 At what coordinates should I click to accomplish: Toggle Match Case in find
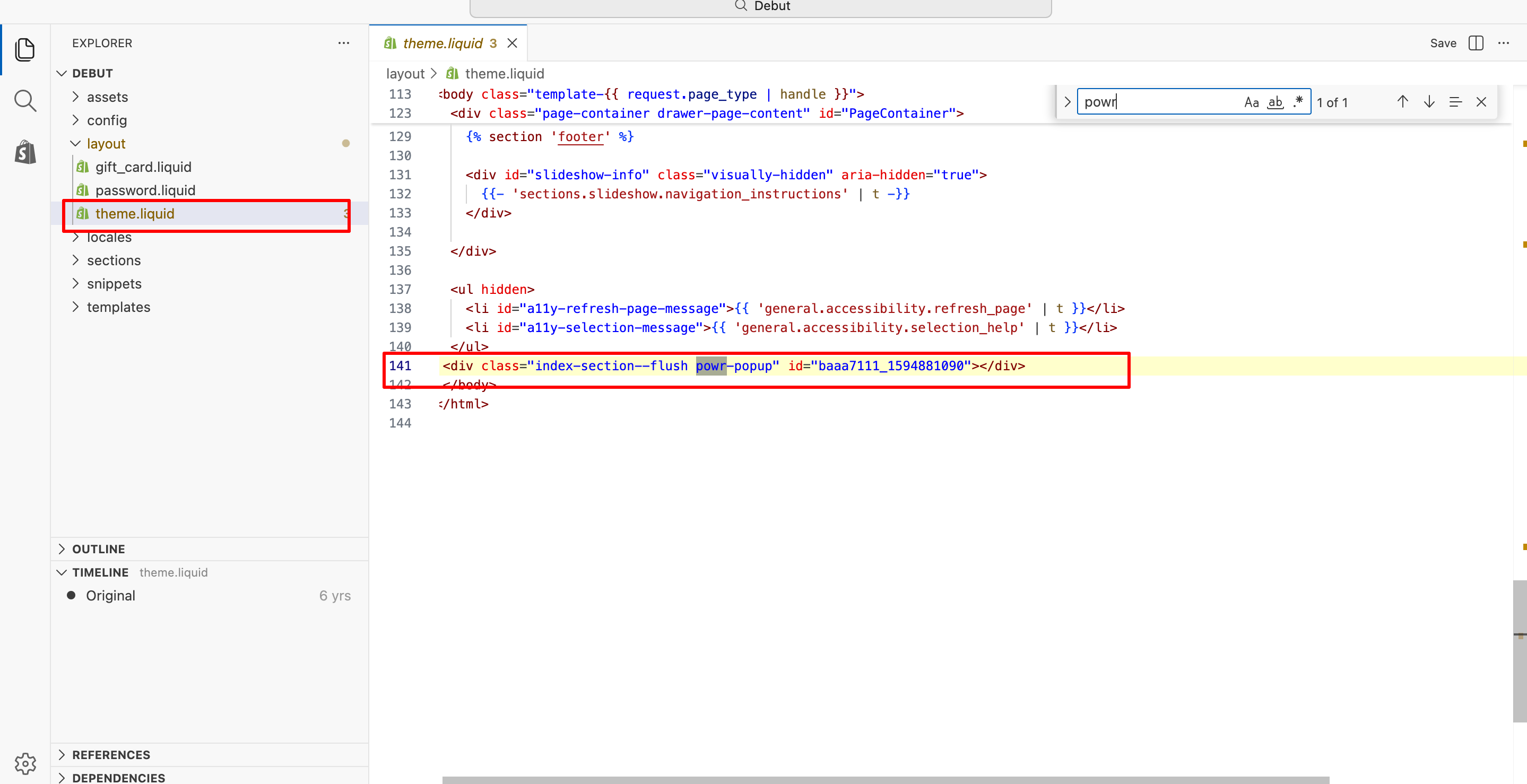click(x=1251, y=102)
